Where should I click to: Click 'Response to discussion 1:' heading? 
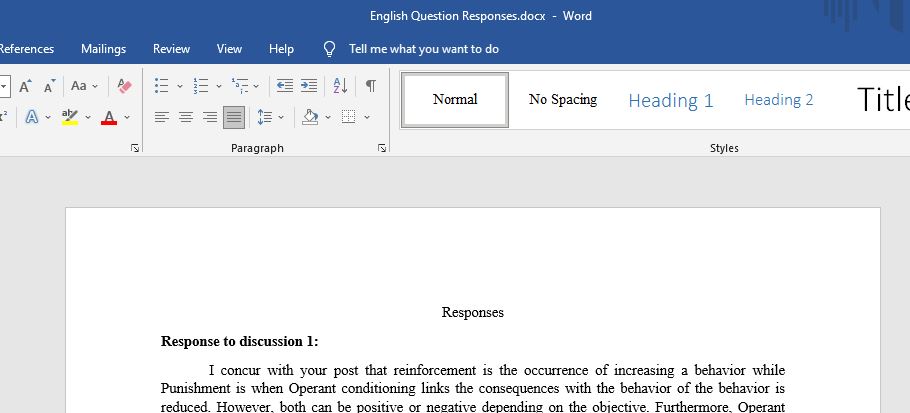(240, 342)
